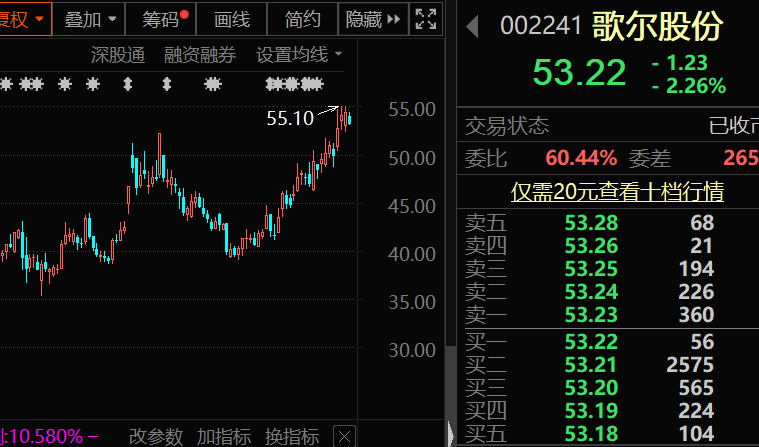Click the 委比 value 60.44%

(x=581, y=158)
